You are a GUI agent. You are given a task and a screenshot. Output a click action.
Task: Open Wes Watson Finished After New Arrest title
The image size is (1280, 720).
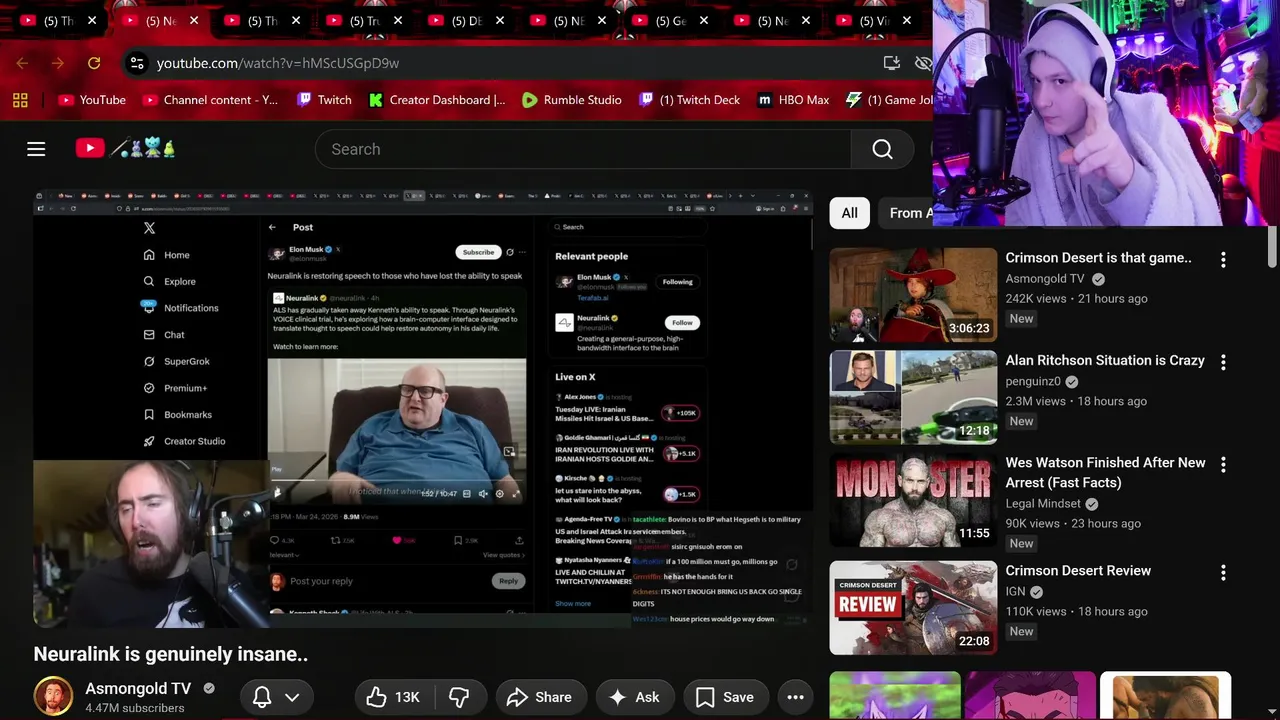coord(1105,472)
